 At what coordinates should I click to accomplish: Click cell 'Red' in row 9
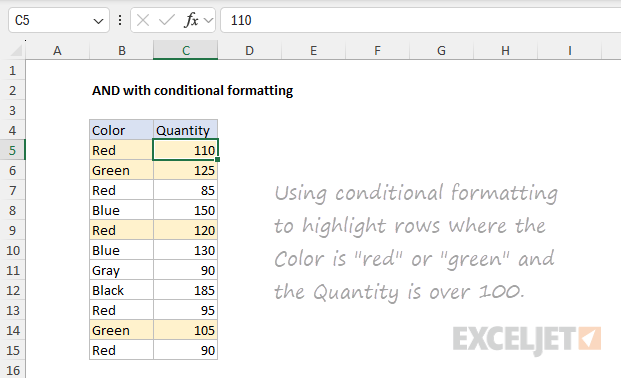[x=122, y=230]
